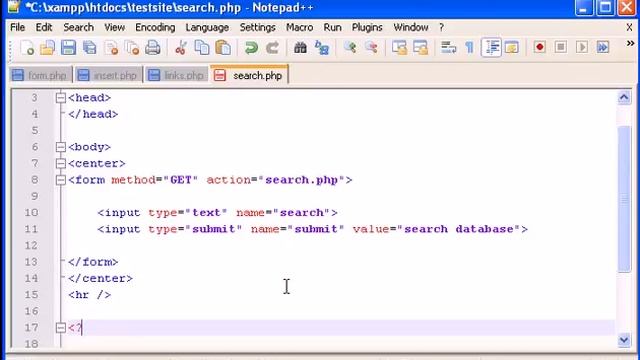Image resolution: width=640 pixels, height=360 pixels.
Task: Close document with menu bar X
Action: pyautogui.click(x=629, y=27)
